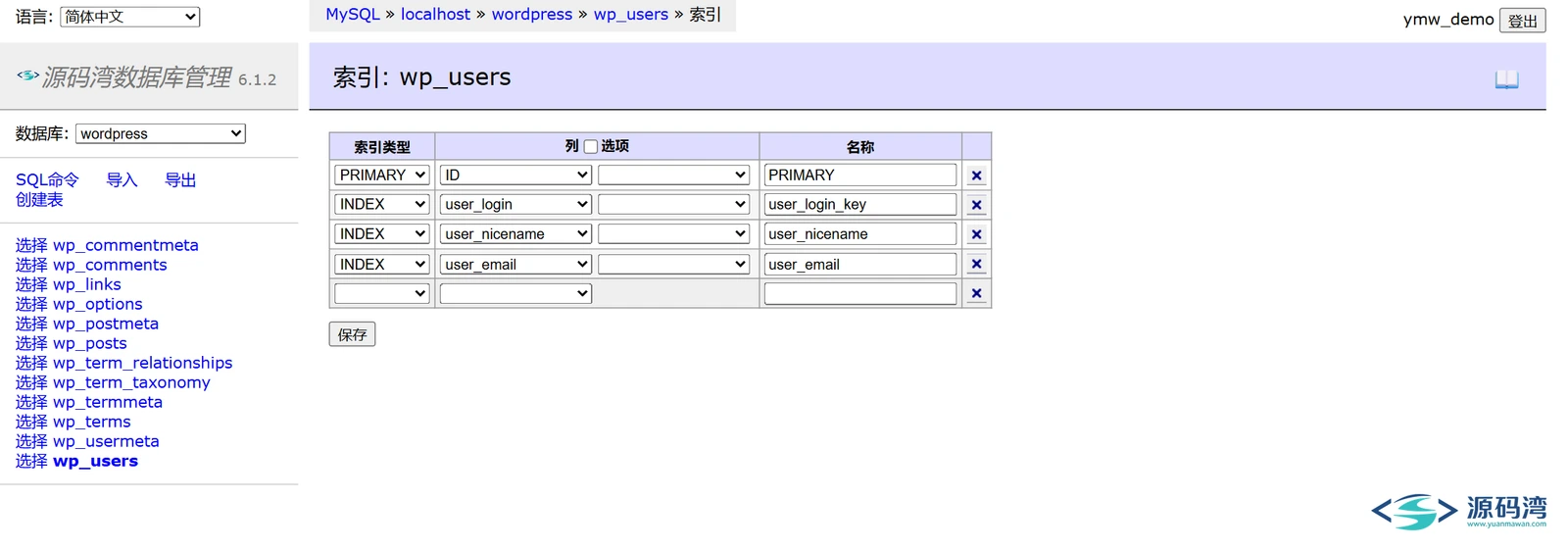Screen dimensions: 1568x550
Task: Click 选择 beside wp_users
Action: point(31,461)
